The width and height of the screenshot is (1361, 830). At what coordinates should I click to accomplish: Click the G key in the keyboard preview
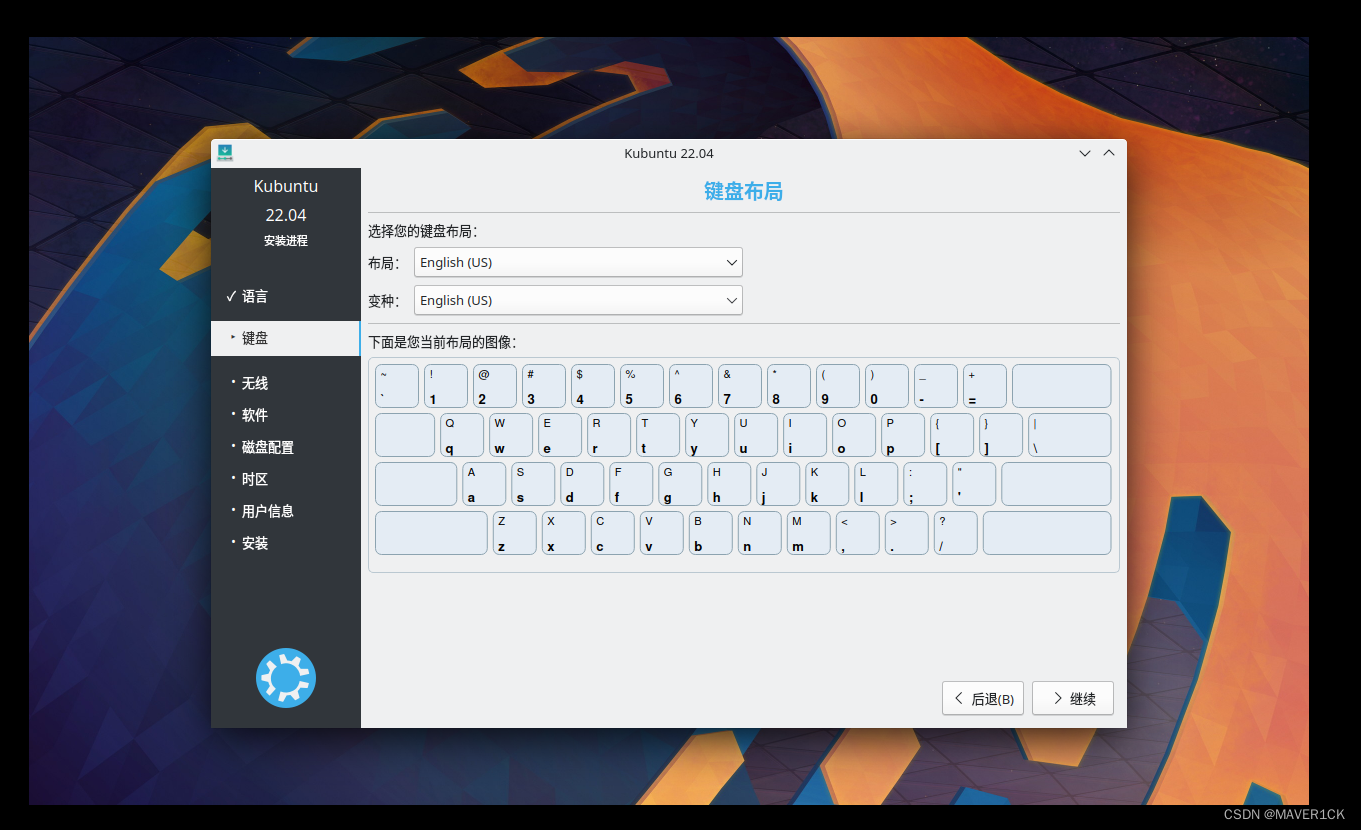tap(680, 484)
